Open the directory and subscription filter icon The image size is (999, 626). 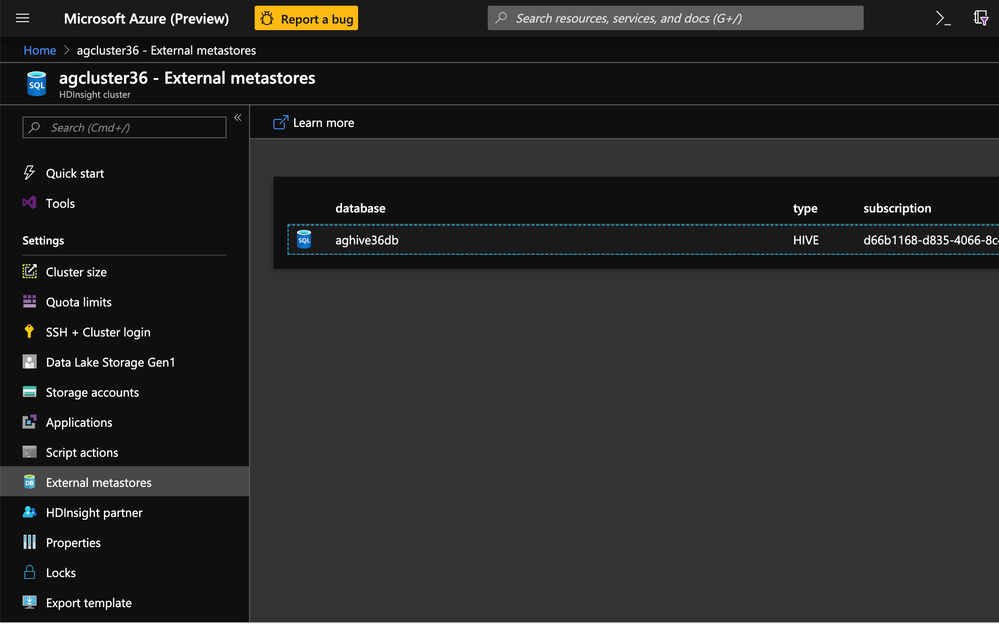point(981,18)
